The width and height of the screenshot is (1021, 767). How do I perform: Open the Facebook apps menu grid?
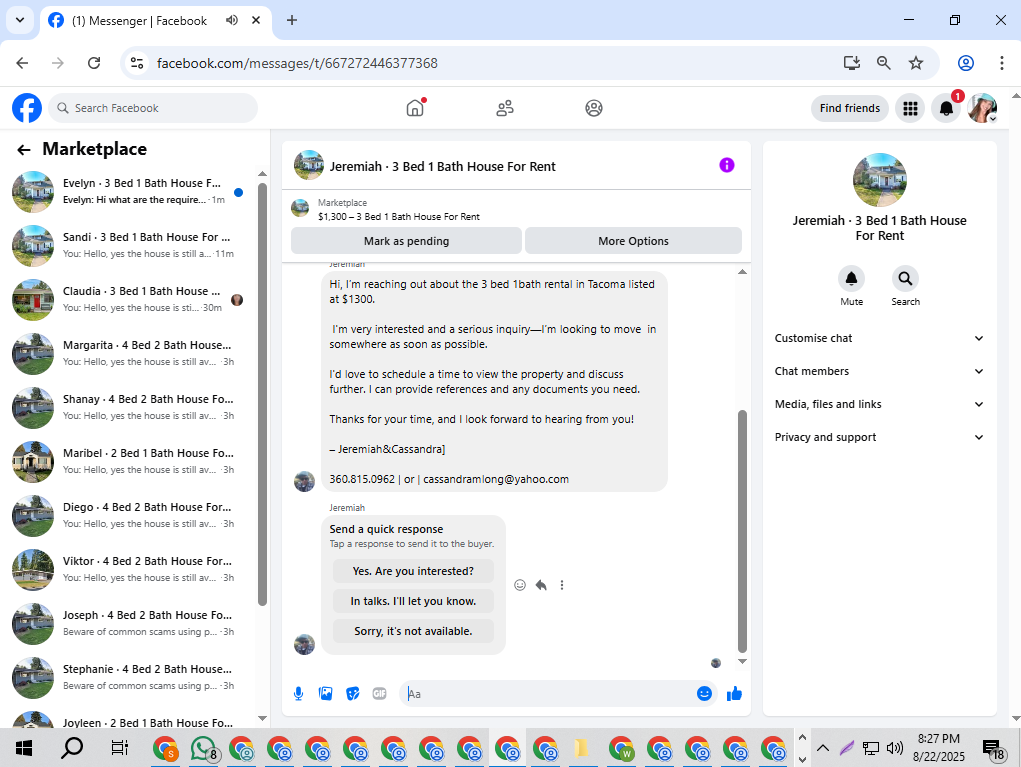pyautogui.click(x=910, y=108)
